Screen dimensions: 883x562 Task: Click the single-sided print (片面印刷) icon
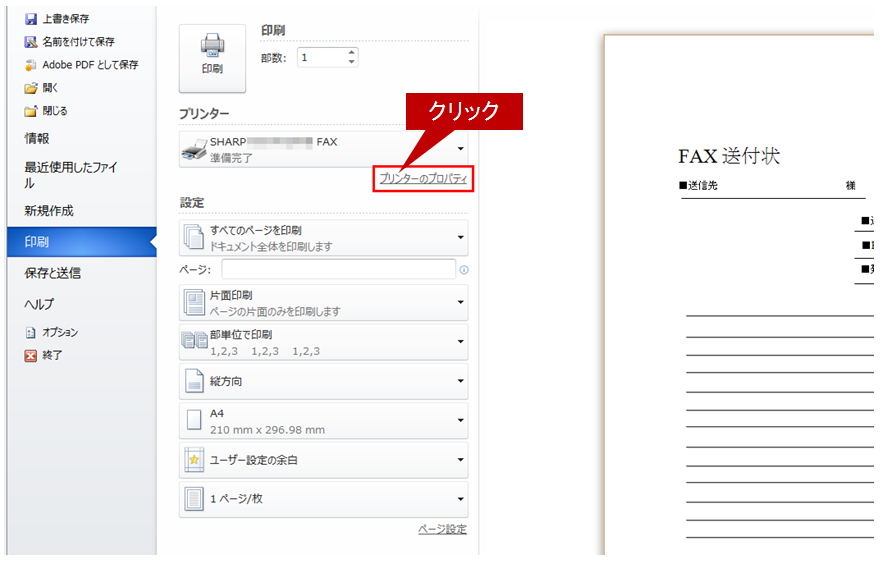tap(194, 302)
